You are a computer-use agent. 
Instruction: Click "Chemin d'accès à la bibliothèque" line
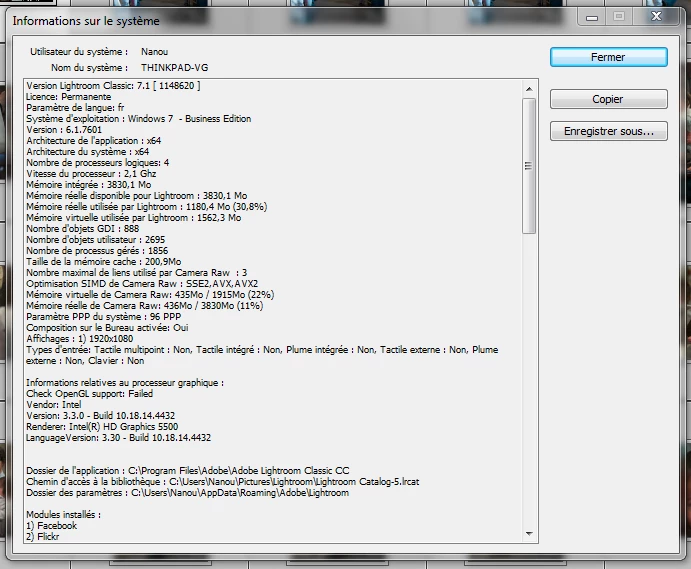(223, 482)
